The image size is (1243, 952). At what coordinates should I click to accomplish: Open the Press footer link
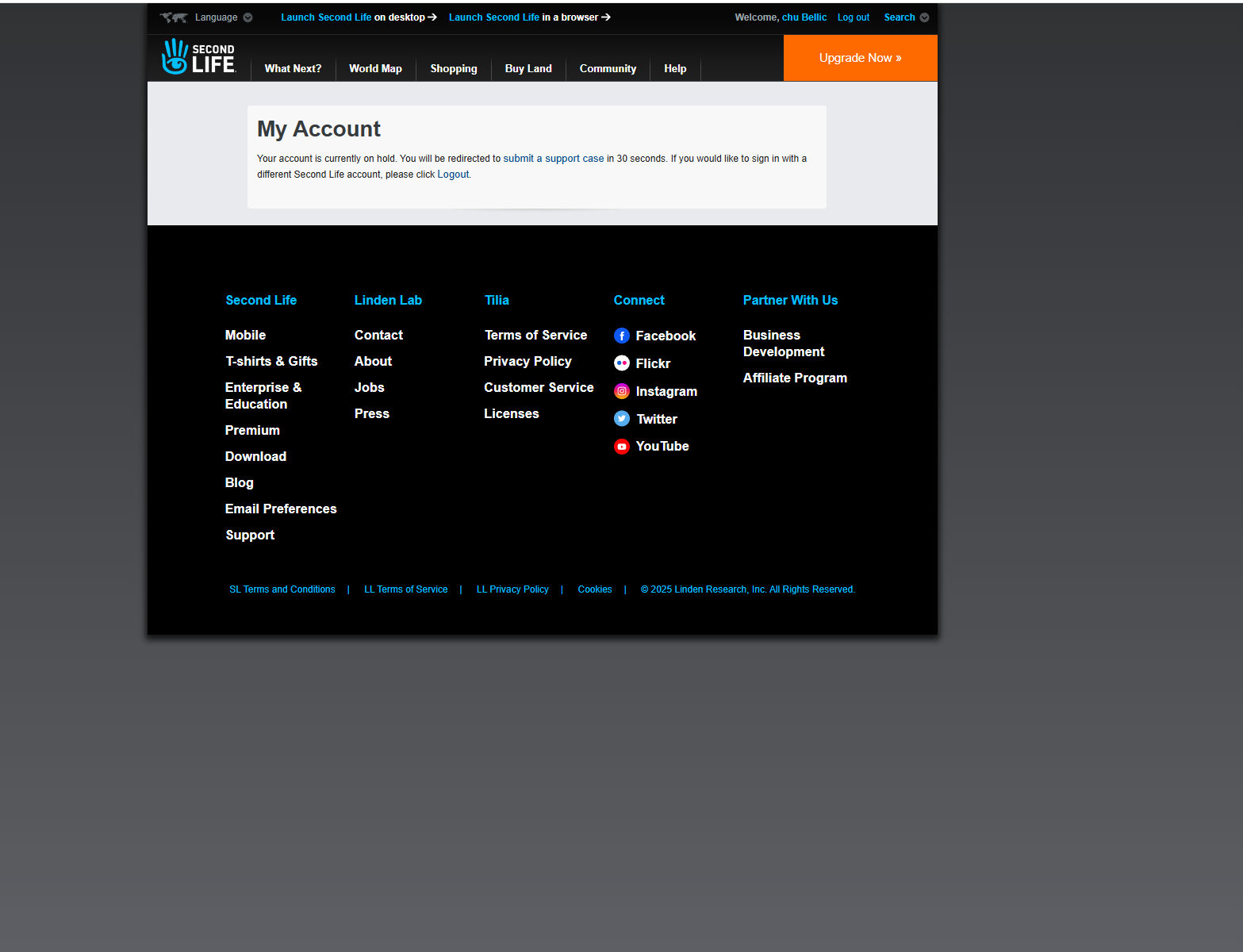tap(371, 414)
